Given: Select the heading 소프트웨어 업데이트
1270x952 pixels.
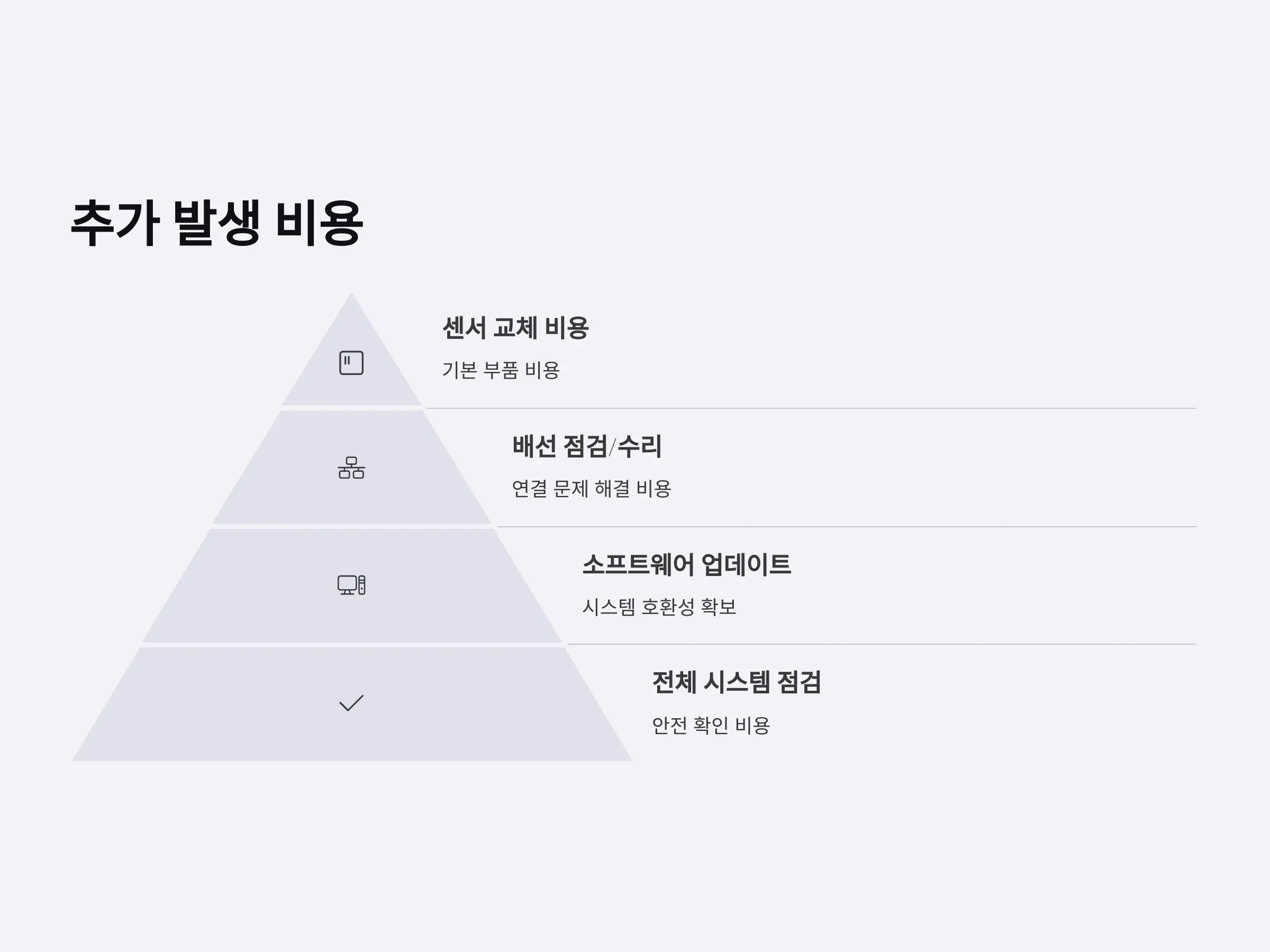Looking at the screenshot, I should [x=687, y=565].
